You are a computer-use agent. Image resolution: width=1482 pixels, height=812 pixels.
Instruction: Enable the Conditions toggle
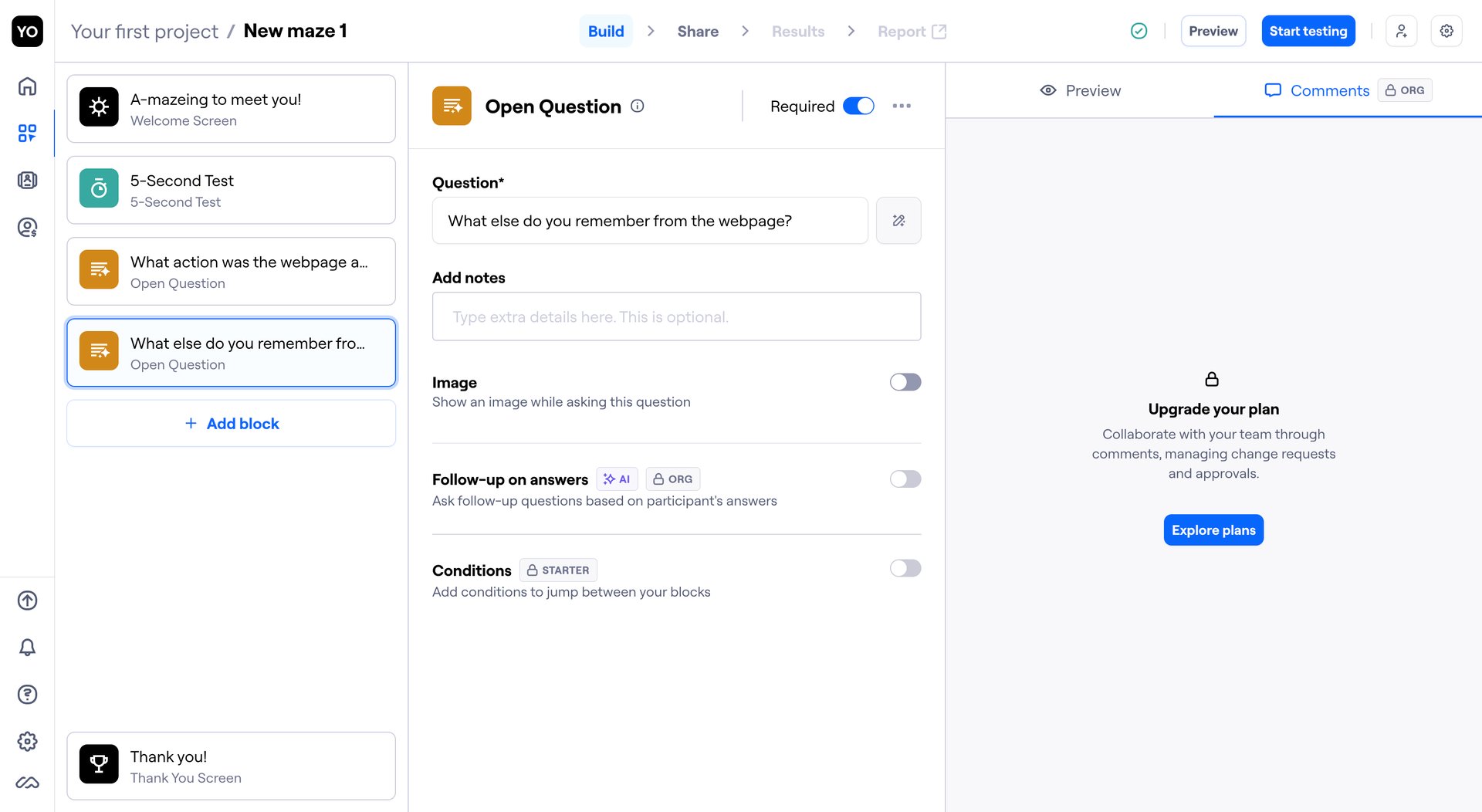click(905, 568)
